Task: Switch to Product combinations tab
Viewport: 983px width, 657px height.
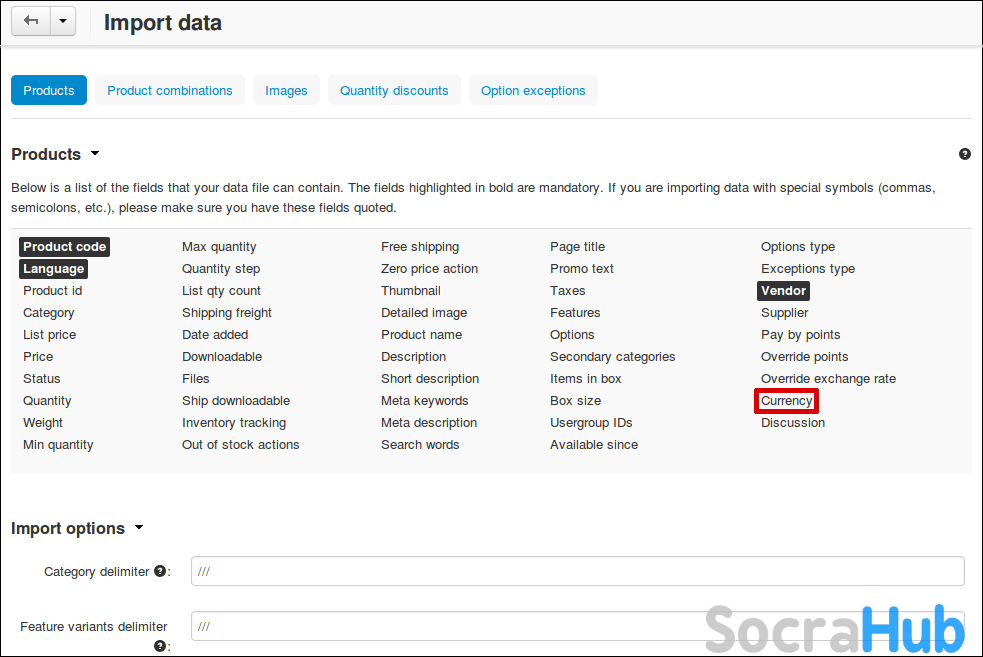Action: (x=170, y=90)
